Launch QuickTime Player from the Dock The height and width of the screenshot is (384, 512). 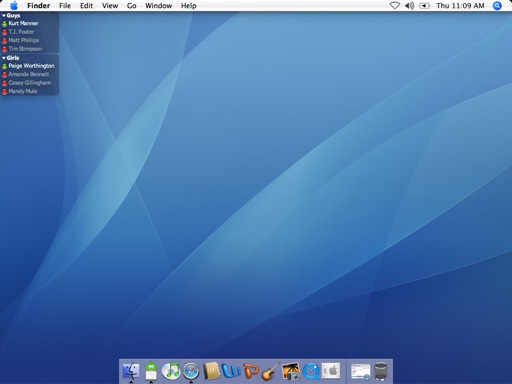(x=311, y=371)
